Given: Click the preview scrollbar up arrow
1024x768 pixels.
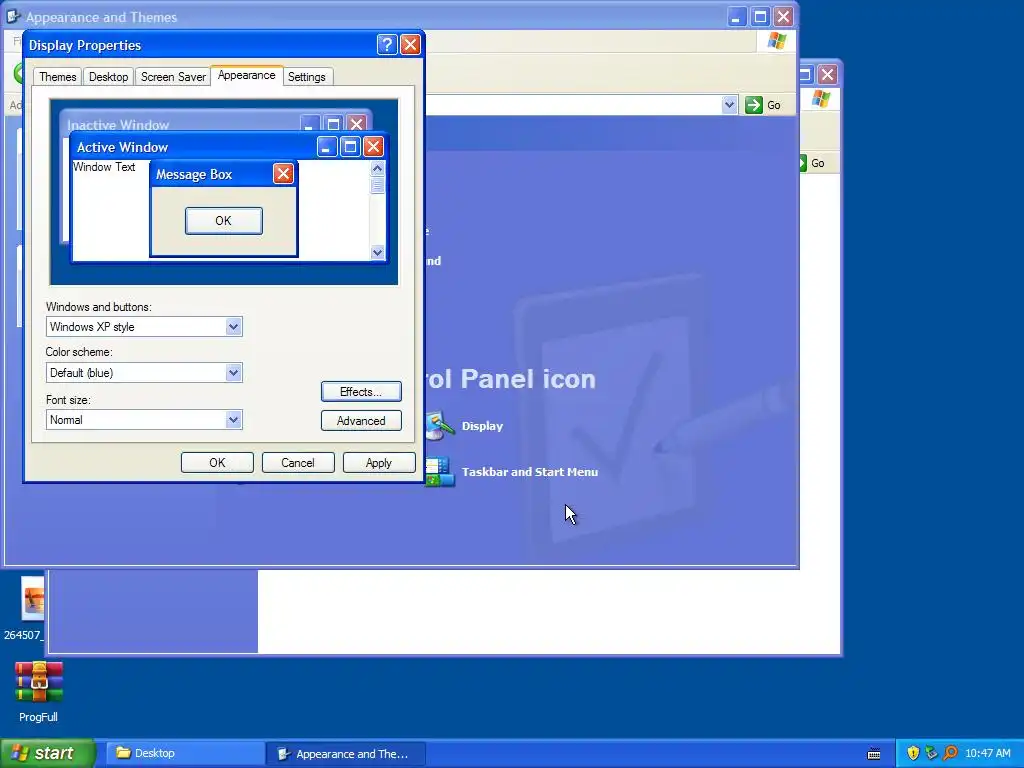Looking at the screenshot, I should pyautogui.click(x=377, y=168).
